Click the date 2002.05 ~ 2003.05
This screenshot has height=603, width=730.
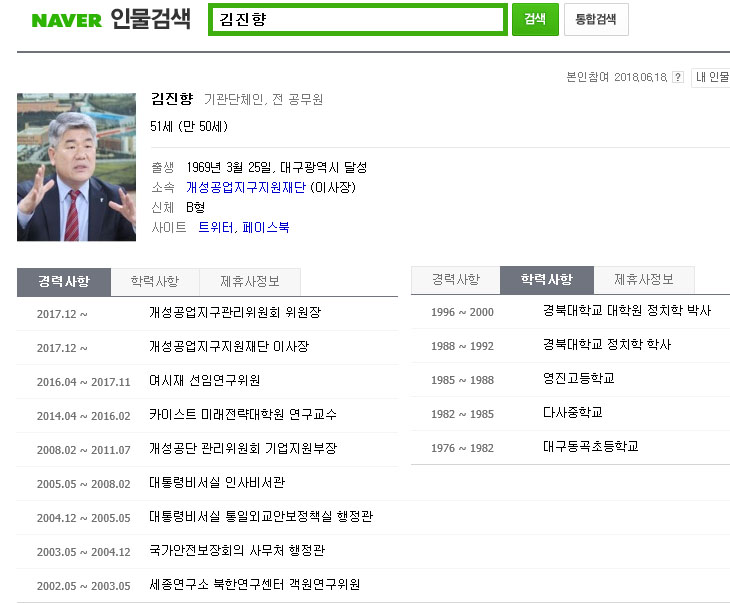83,586
